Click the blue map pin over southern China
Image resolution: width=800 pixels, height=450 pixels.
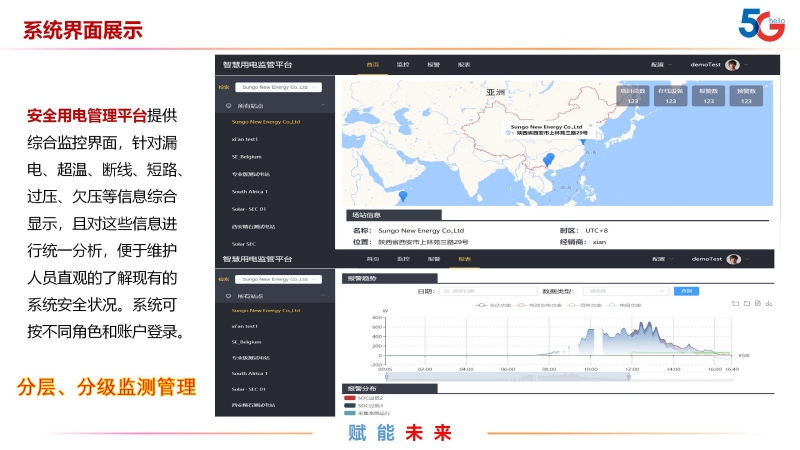(547, 160)
